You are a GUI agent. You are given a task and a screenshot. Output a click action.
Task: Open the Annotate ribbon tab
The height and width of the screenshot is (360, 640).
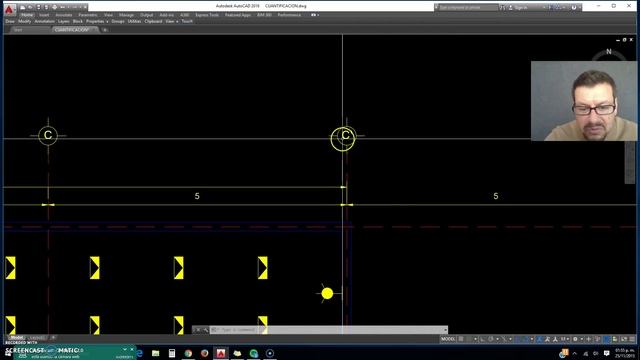(x=64, y=15)
